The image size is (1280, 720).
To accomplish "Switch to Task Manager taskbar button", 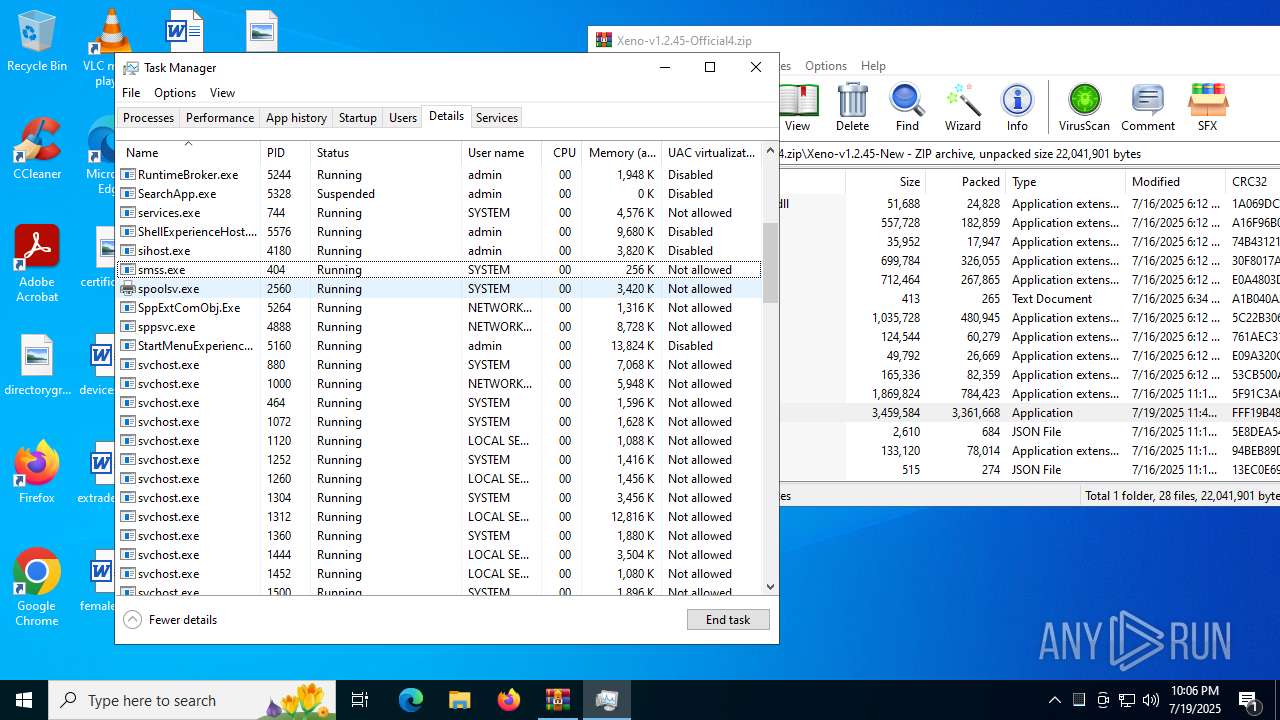I will [606, 700].
